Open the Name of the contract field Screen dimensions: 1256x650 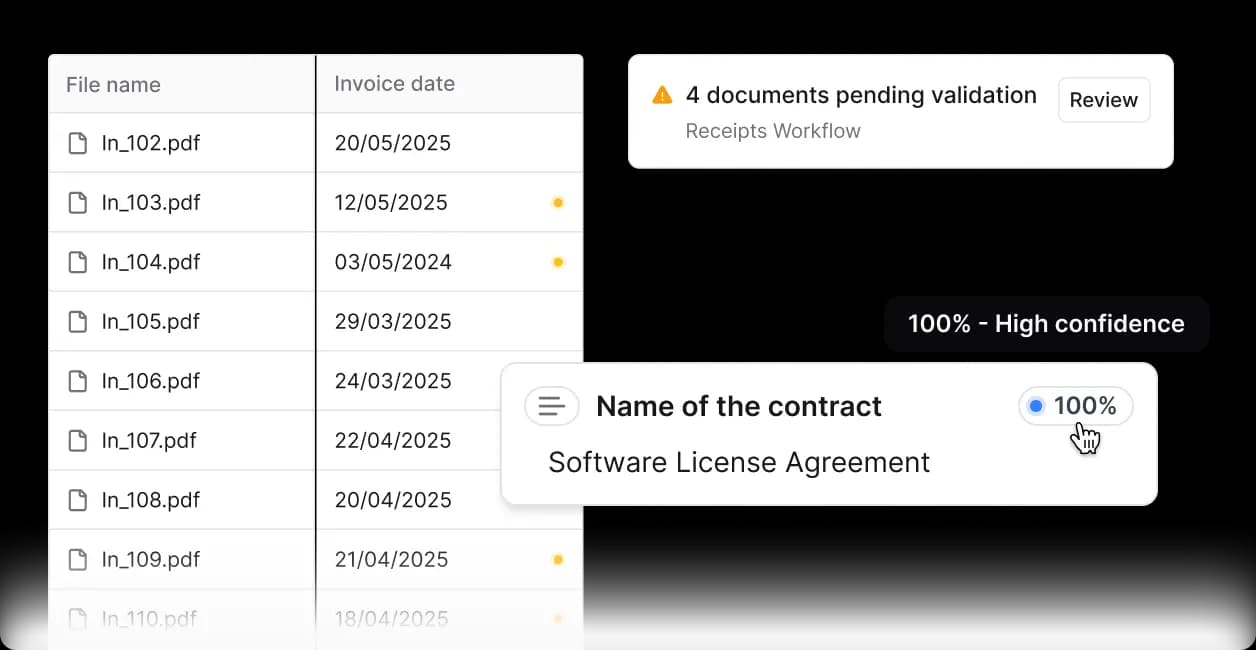click(x=738, y=406)
